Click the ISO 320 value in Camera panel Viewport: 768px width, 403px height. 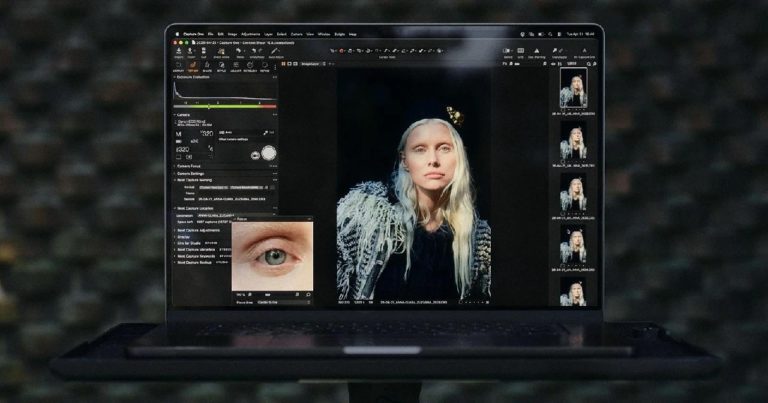[183, 150]
